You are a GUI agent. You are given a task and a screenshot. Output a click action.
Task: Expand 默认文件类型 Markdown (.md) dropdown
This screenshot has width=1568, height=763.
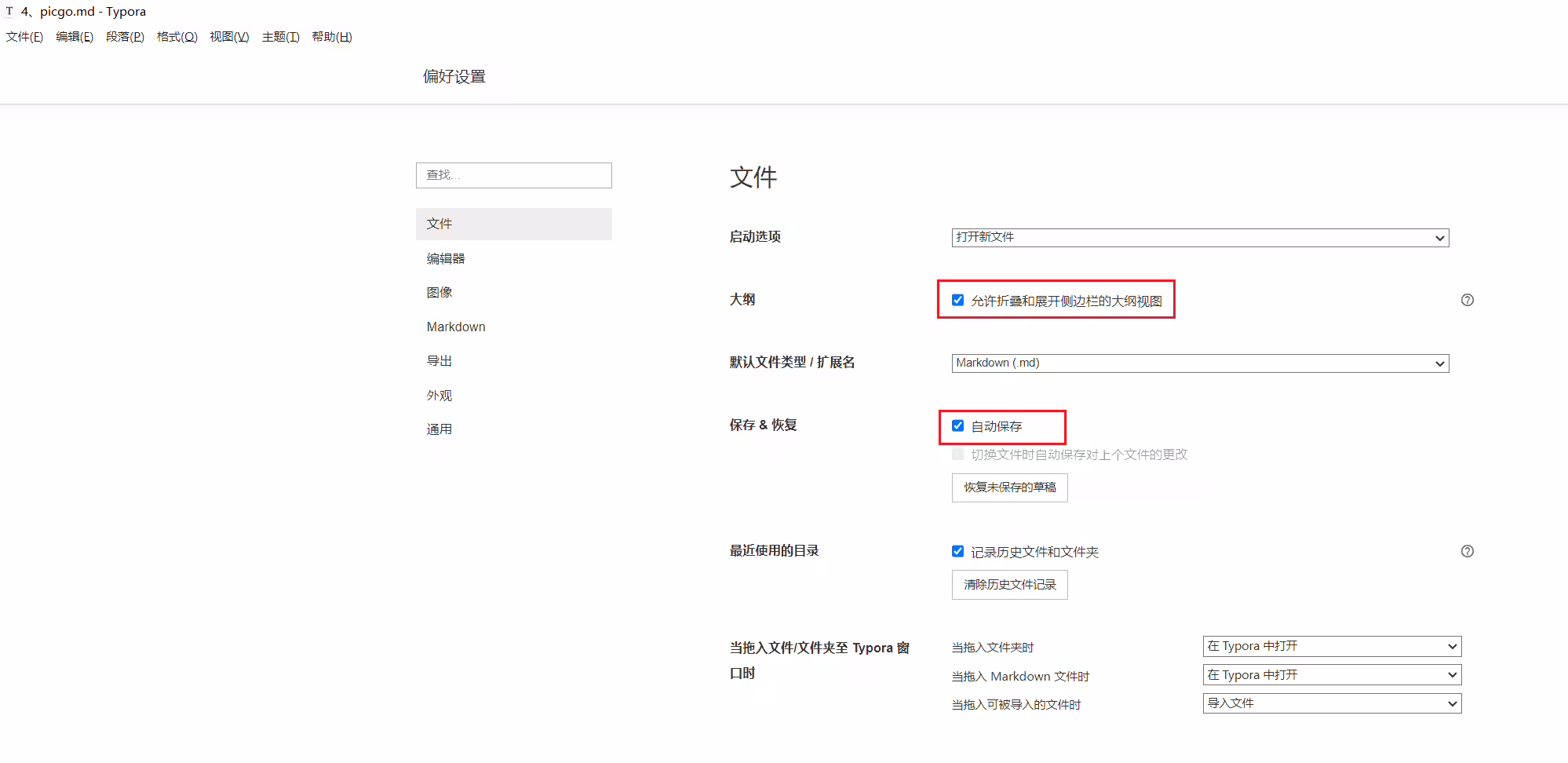1200,363
